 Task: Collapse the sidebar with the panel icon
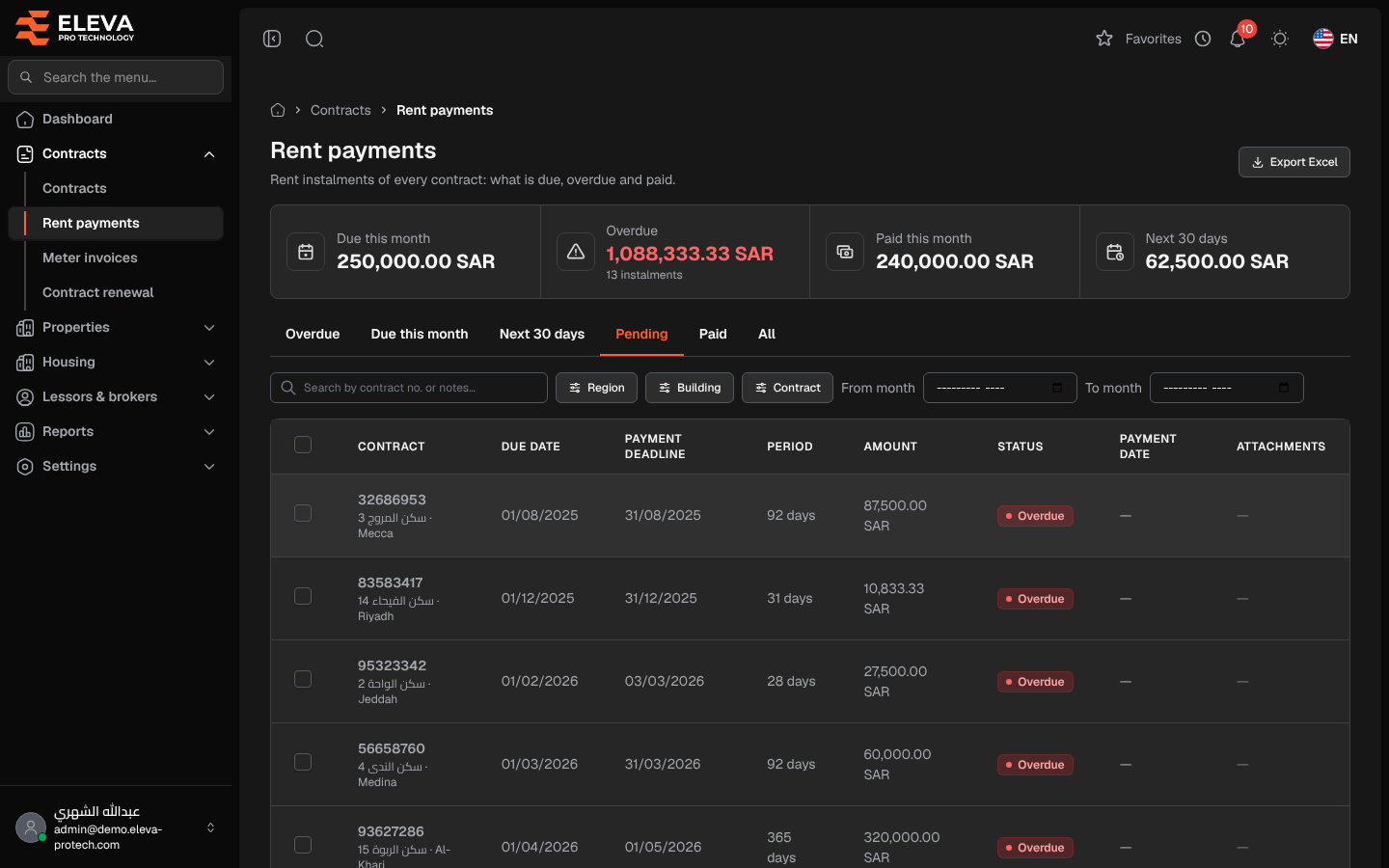(x=272, y=39)
